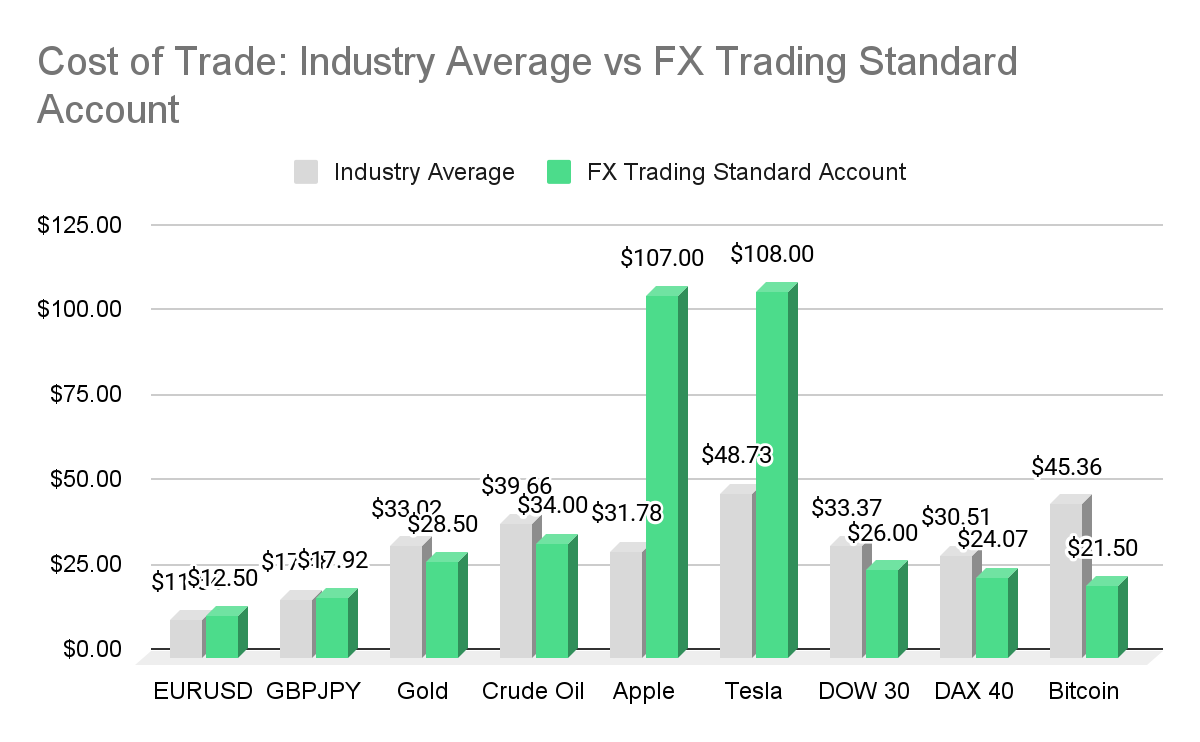Select the Industry Average legend label
This screenshot has width=1200, height=742.
pos(424,172)
